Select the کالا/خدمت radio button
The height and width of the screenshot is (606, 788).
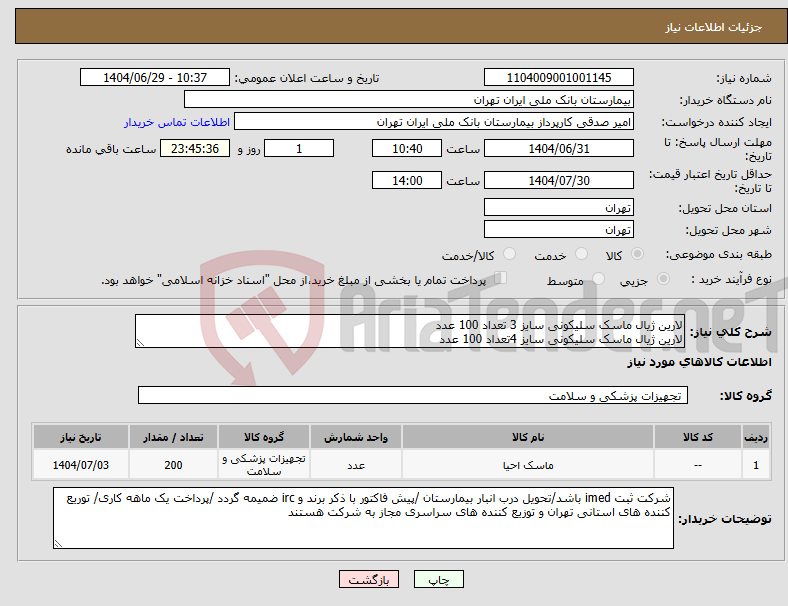click(509, 254)
